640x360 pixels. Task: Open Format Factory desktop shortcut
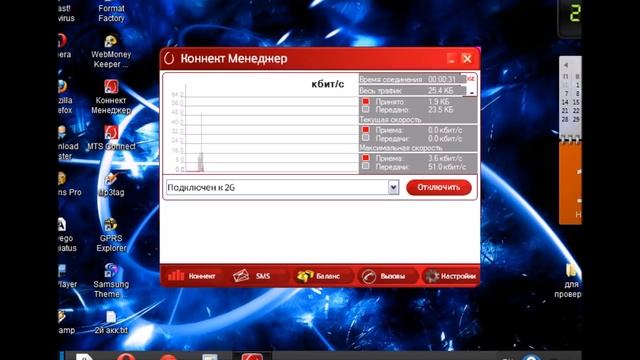[x=111, y=12]
